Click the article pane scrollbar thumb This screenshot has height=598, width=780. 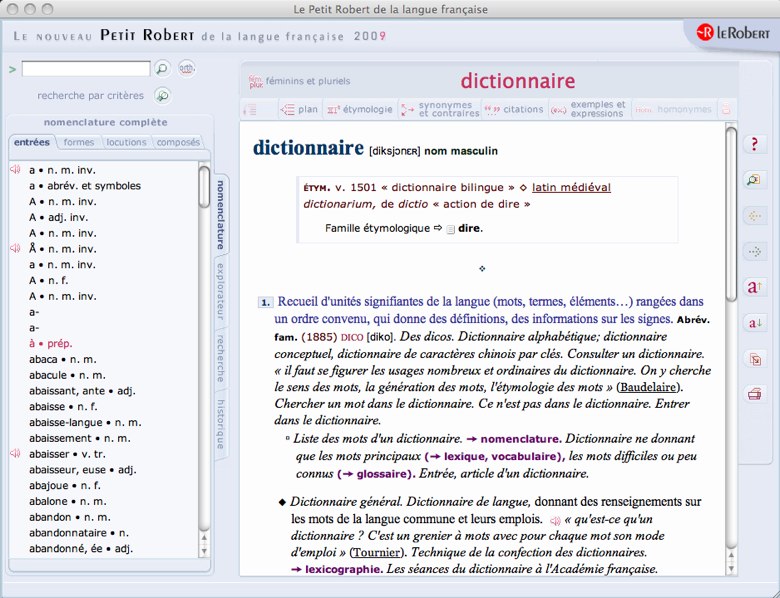point(730,214)
